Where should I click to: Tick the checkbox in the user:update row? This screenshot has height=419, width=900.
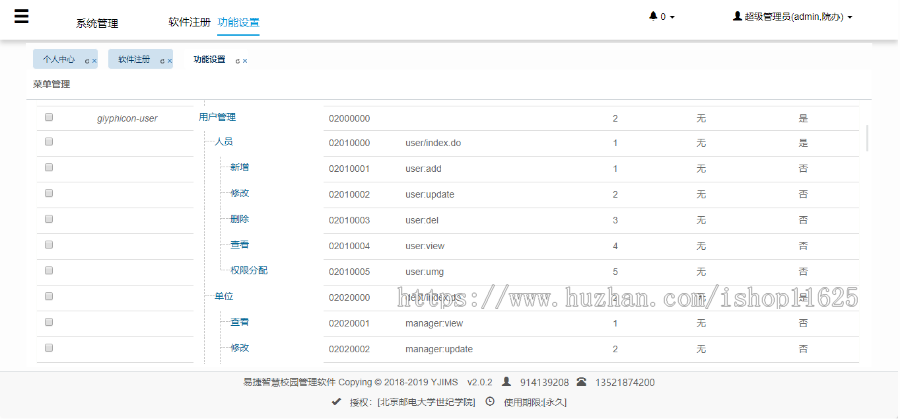(x=49, y=193)
